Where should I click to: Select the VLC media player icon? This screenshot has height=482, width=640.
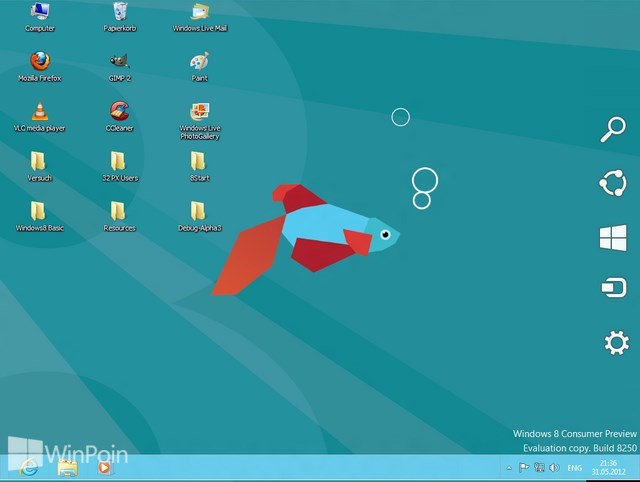point(40,117)
